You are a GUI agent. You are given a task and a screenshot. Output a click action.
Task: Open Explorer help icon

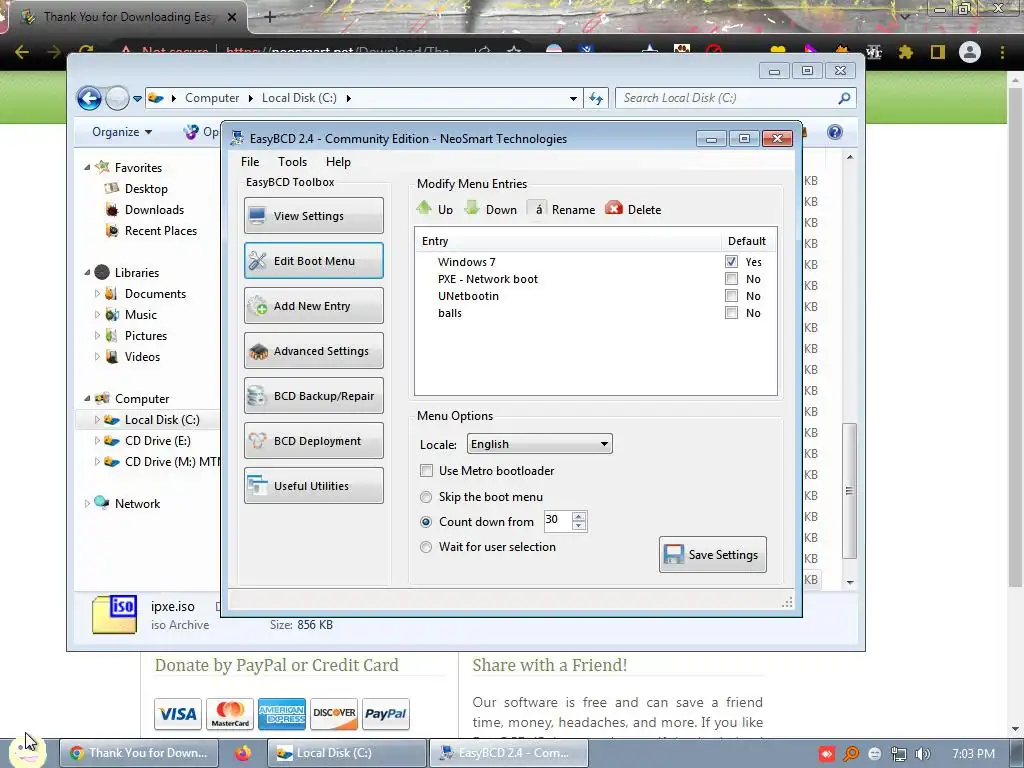coord(835,132)
